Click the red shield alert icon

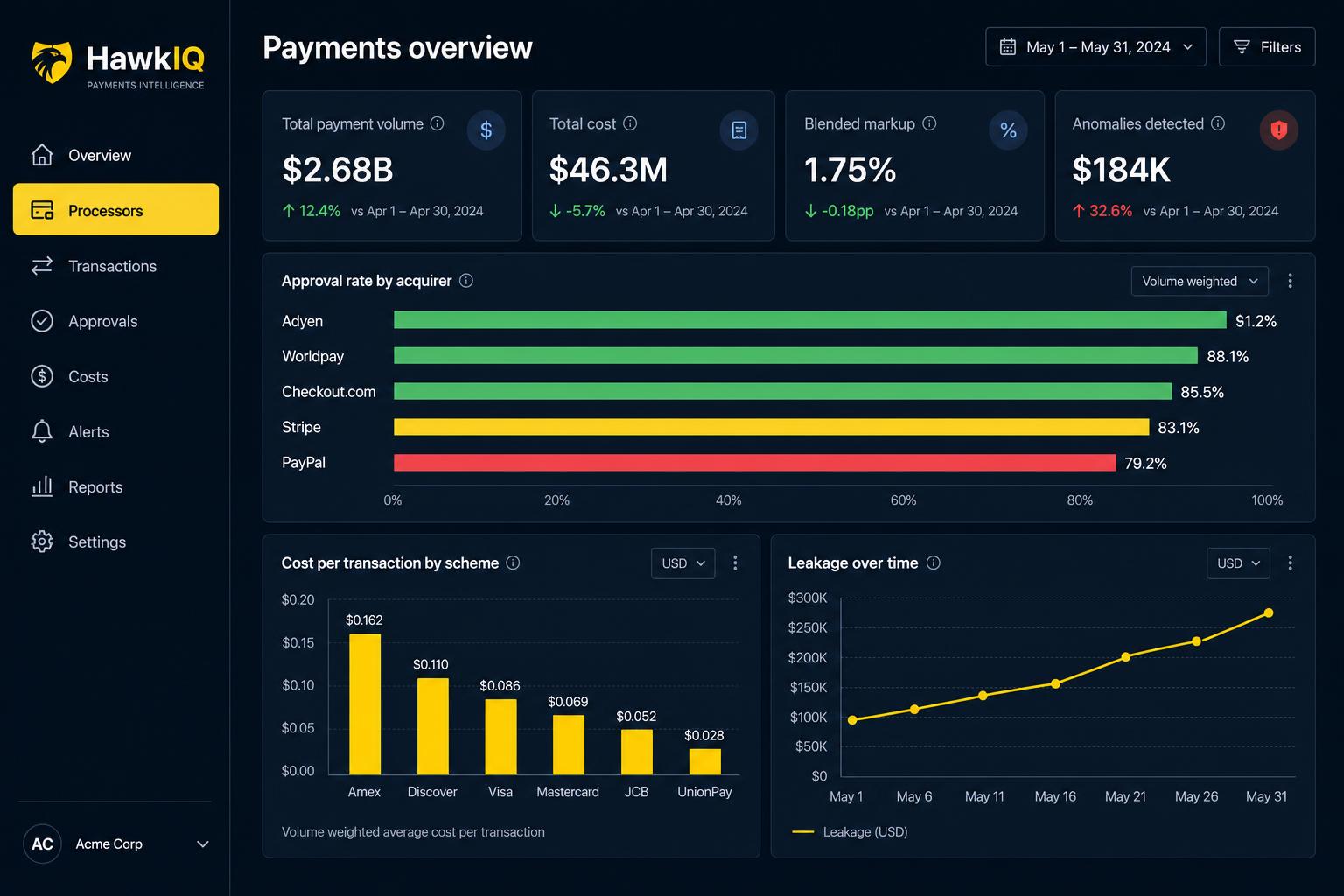pos(1278,130)
